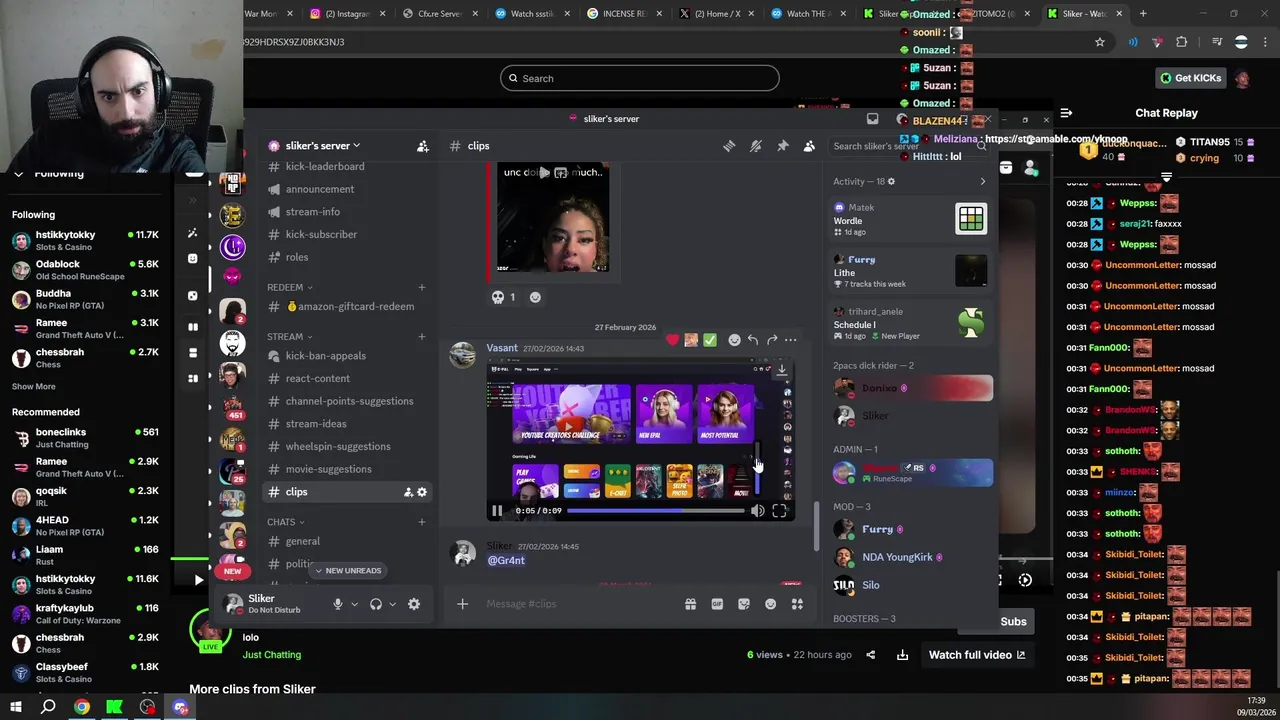Add heart reaction on Vasant's message
This screenshot has height=720, width=1280.
coord(673,340)
